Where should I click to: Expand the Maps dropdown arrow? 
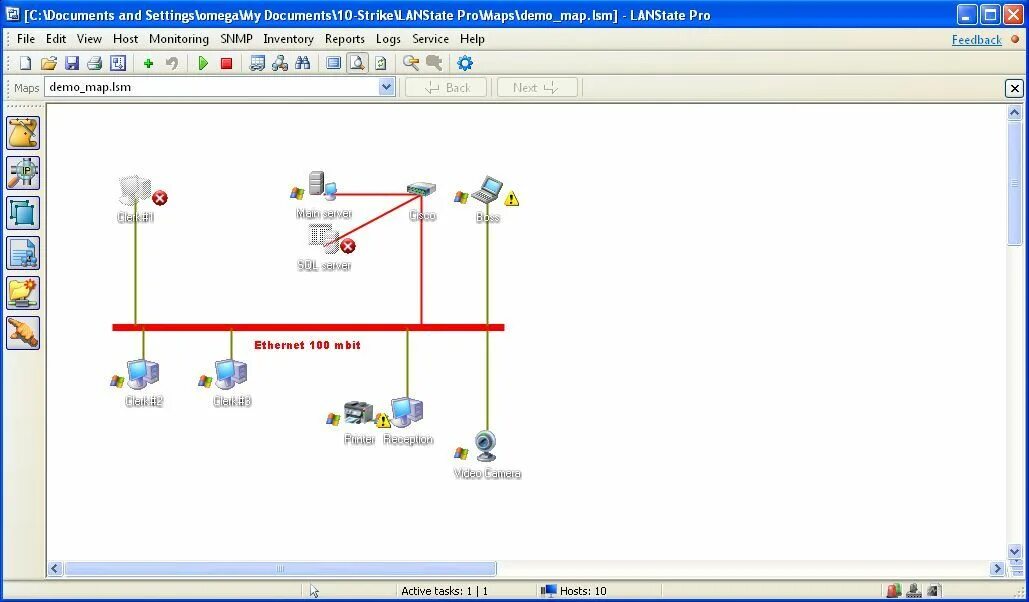click(x=387, y=87)
